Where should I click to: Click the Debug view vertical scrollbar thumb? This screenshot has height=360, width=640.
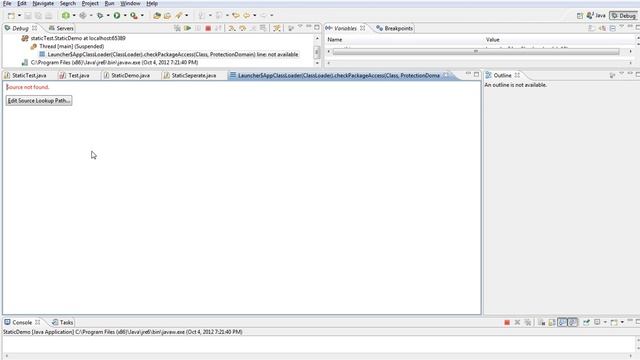pos(317,52)
